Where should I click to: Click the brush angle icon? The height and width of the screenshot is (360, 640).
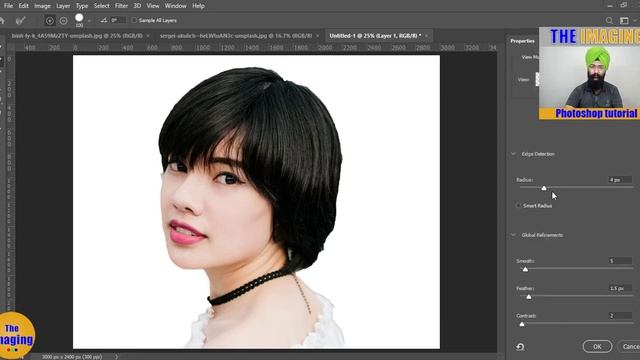pos(104,20)
